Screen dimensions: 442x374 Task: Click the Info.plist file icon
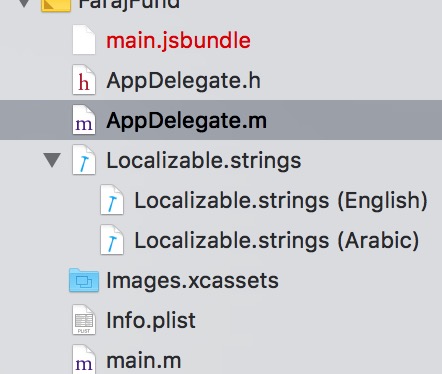tap(84, 320)
